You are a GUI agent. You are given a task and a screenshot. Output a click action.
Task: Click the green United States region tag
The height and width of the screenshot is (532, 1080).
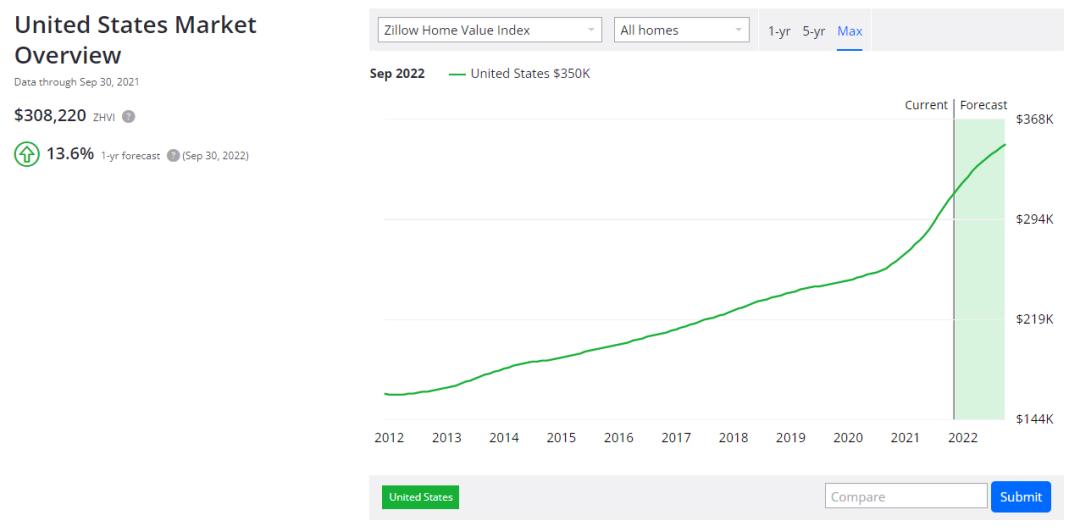(x=420, y=497)
